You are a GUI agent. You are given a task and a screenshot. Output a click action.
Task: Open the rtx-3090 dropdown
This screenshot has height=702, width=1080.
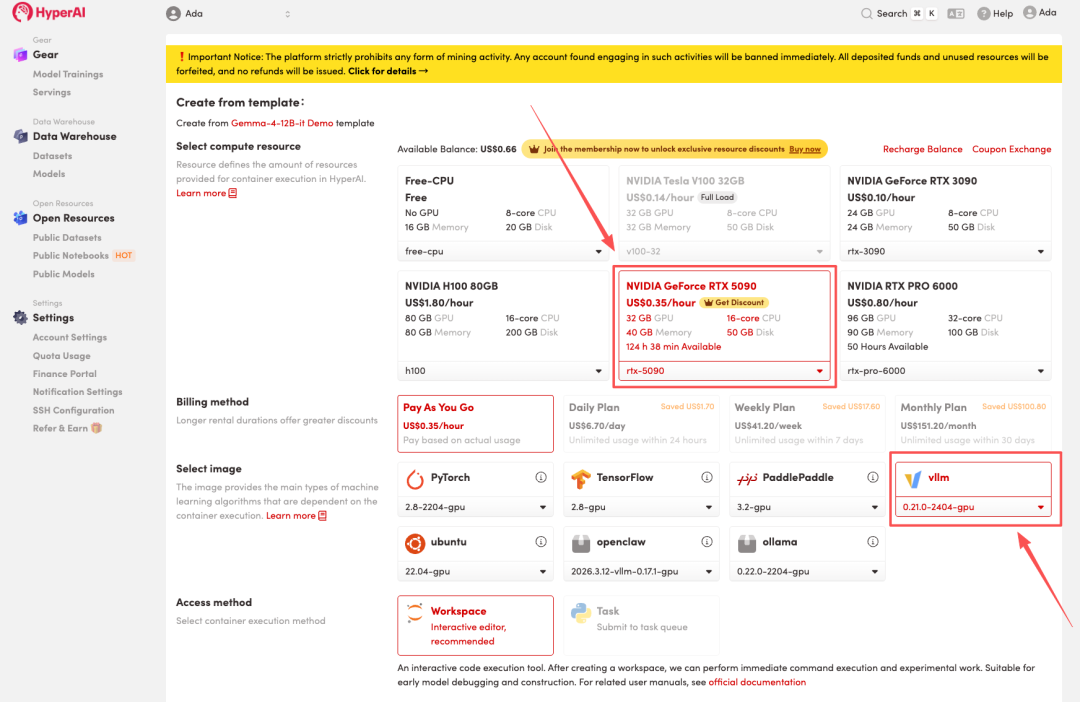[945, 251]
